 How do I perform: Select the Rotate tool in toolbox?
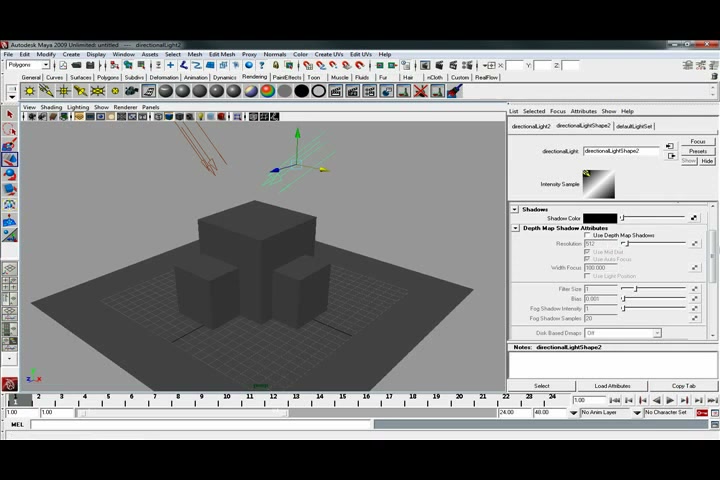click(x=10, y=175)
